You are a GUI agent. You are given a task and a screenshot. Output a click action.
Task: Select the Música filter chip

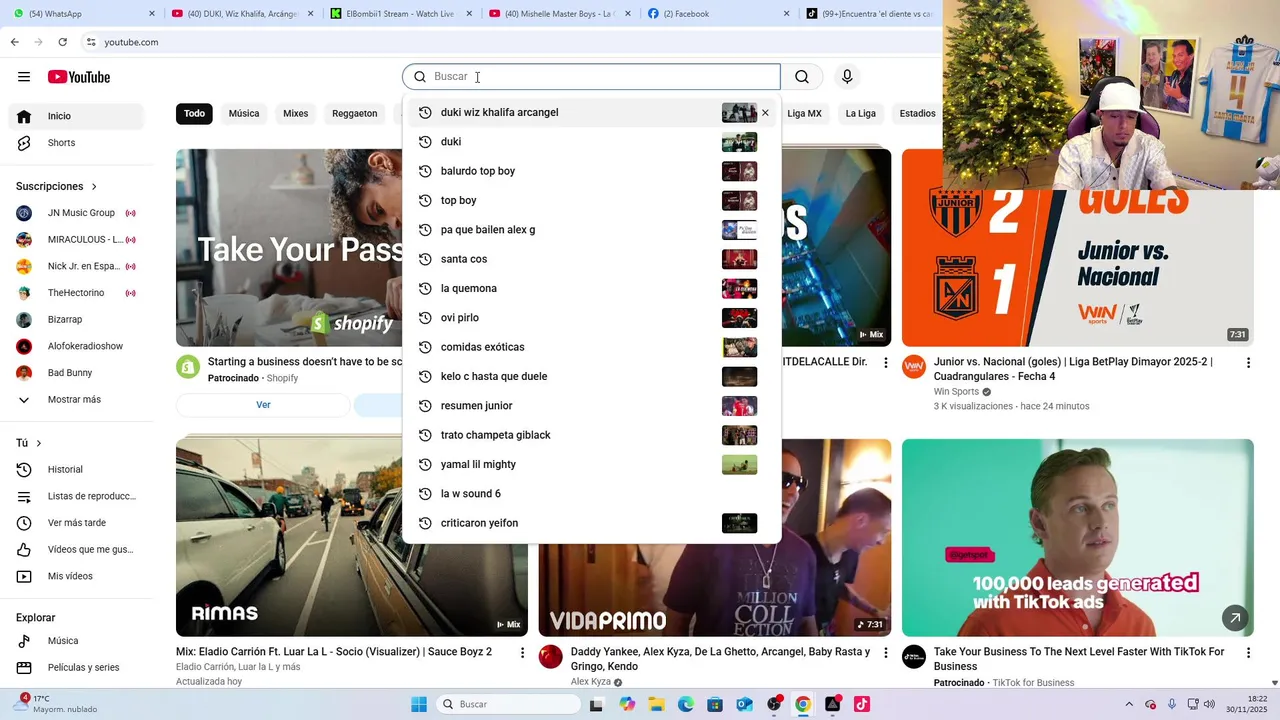244,114
